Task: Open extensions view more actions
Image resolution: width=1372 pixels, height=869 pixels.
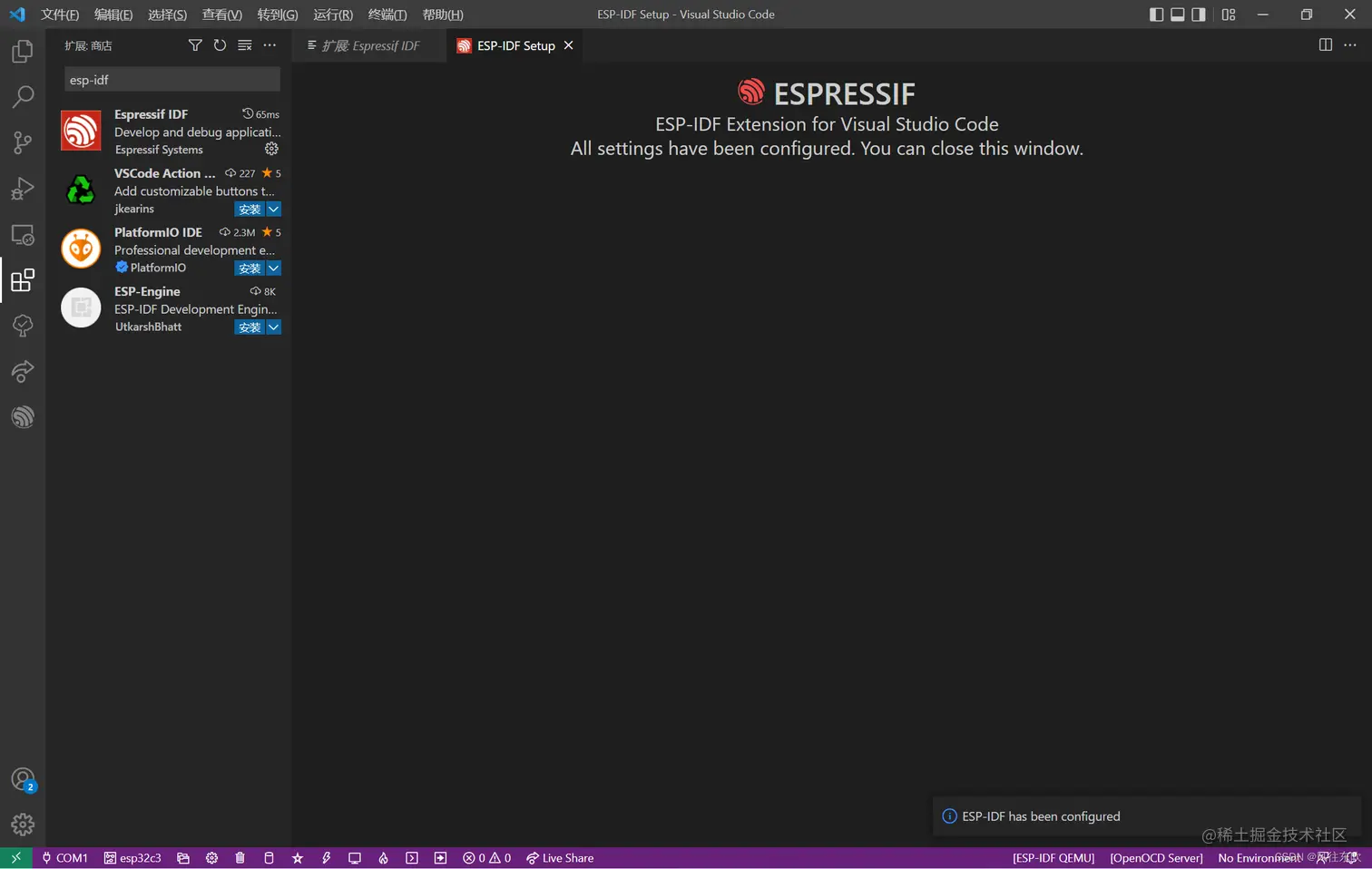Action: pos(269,45)
